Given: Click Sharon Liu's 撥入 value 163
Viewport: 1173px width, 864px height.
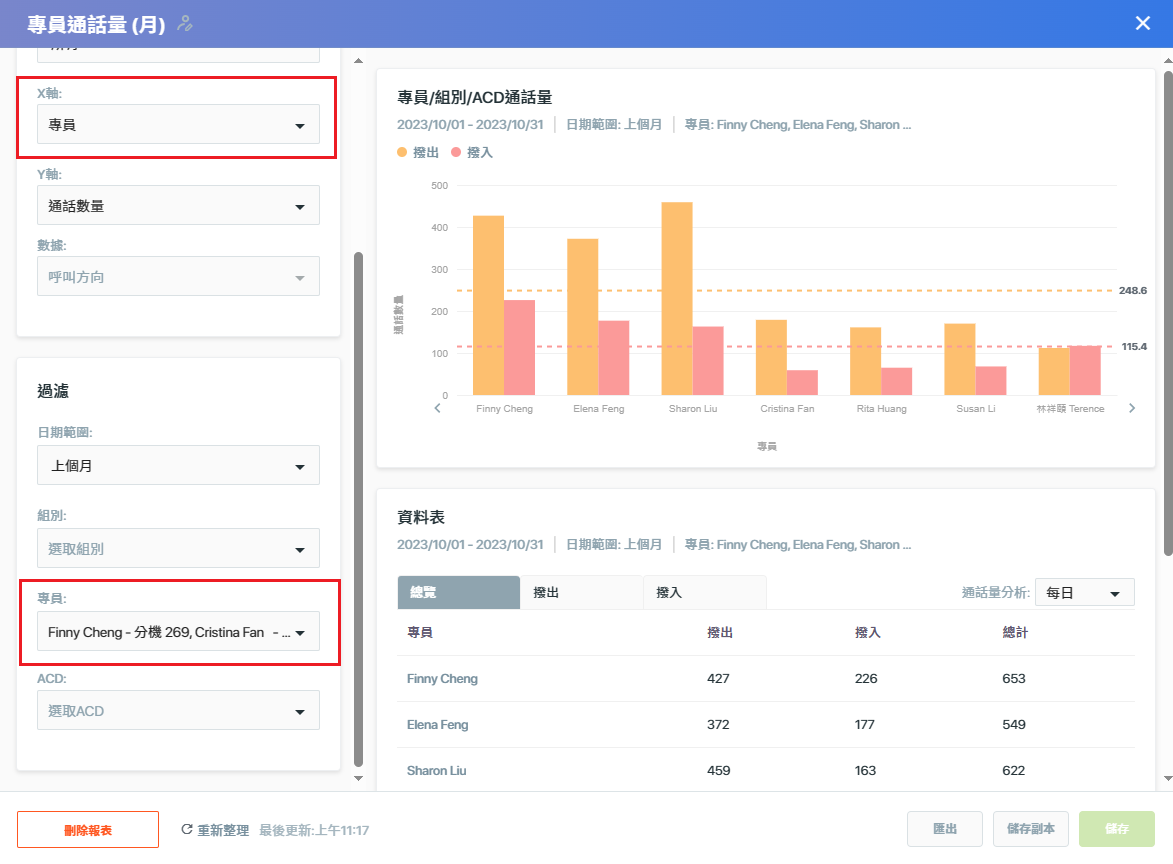Looking at the screenshot, I should click(866, 770).
